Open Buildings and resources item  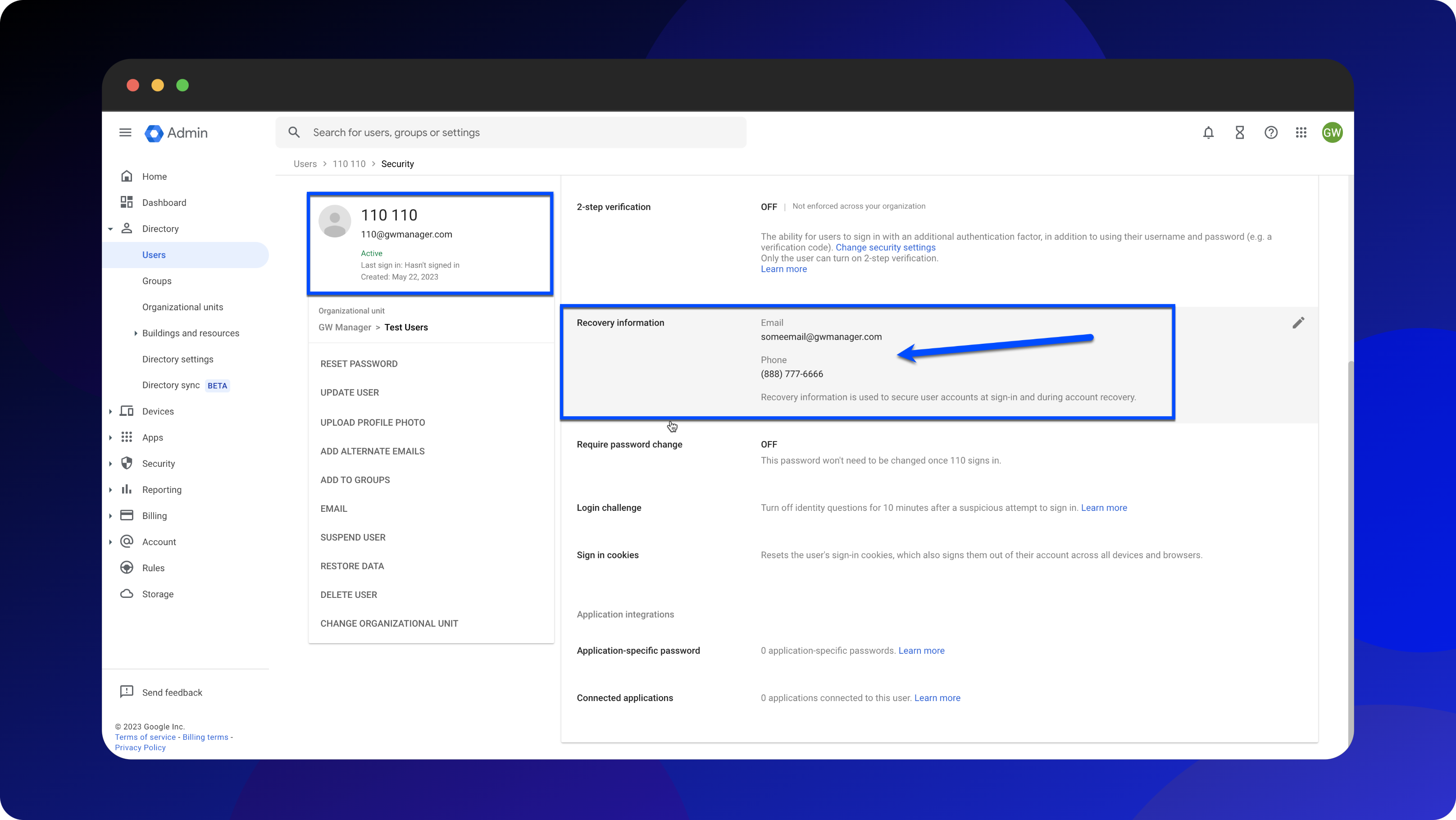pos(191,333)
